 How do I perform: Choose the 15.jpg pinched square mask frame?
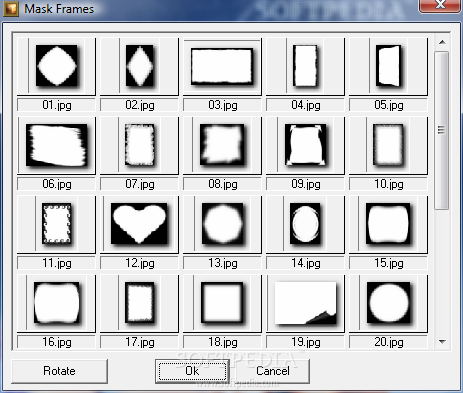388,224
